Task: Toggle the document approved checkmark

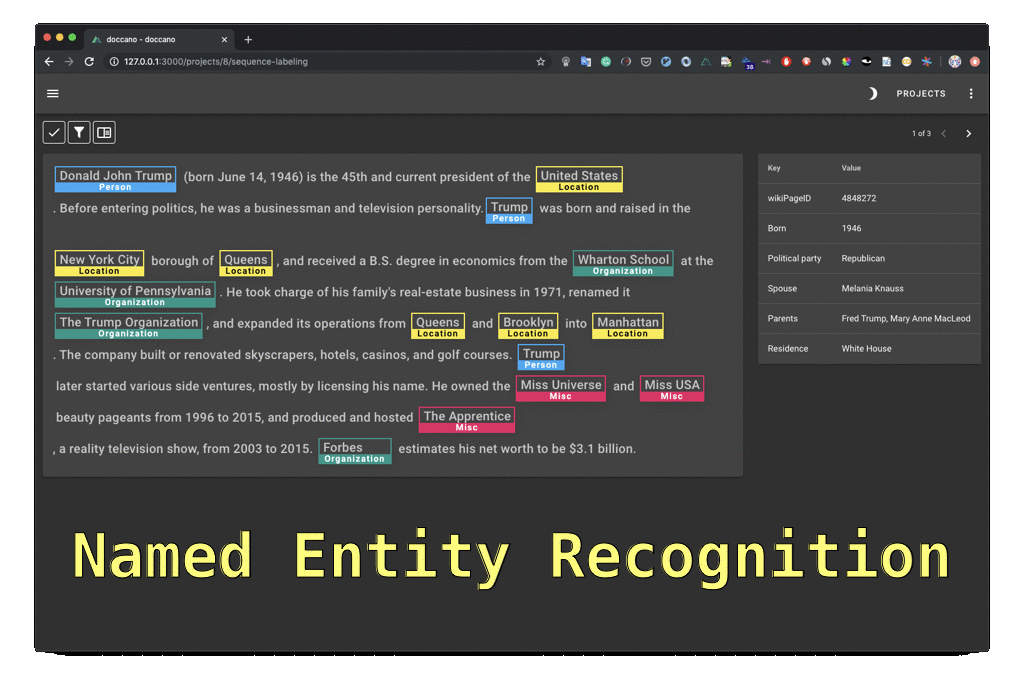Action: 53,131
